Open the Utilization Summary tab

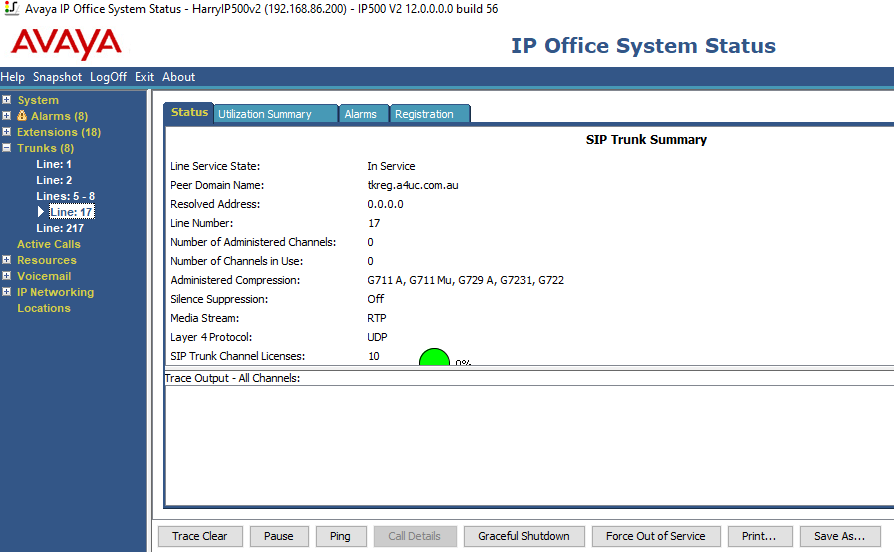(276, 114)
